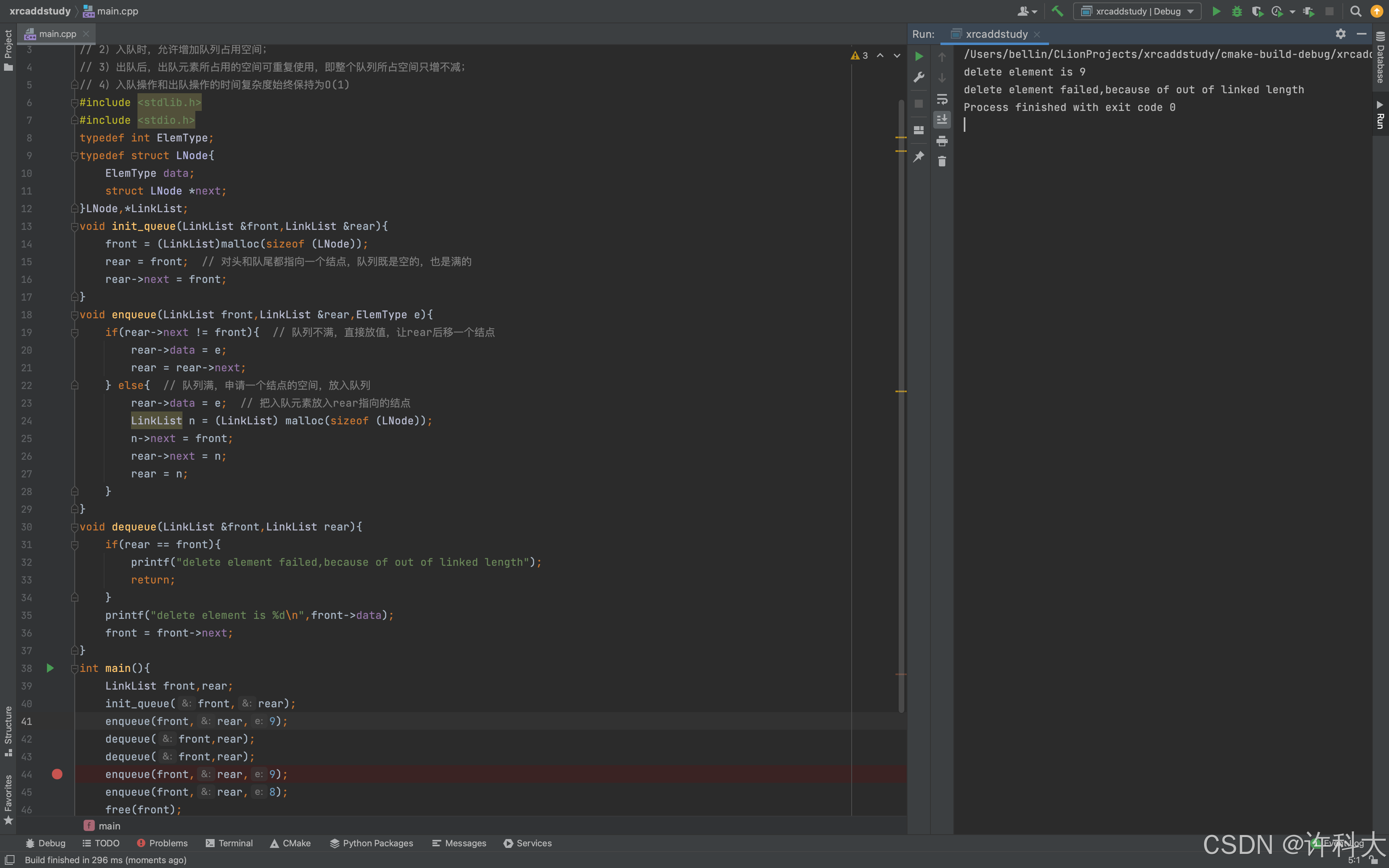Open Run panel settings gear
Screen dimensions: 1389x868
(1340, 34)
